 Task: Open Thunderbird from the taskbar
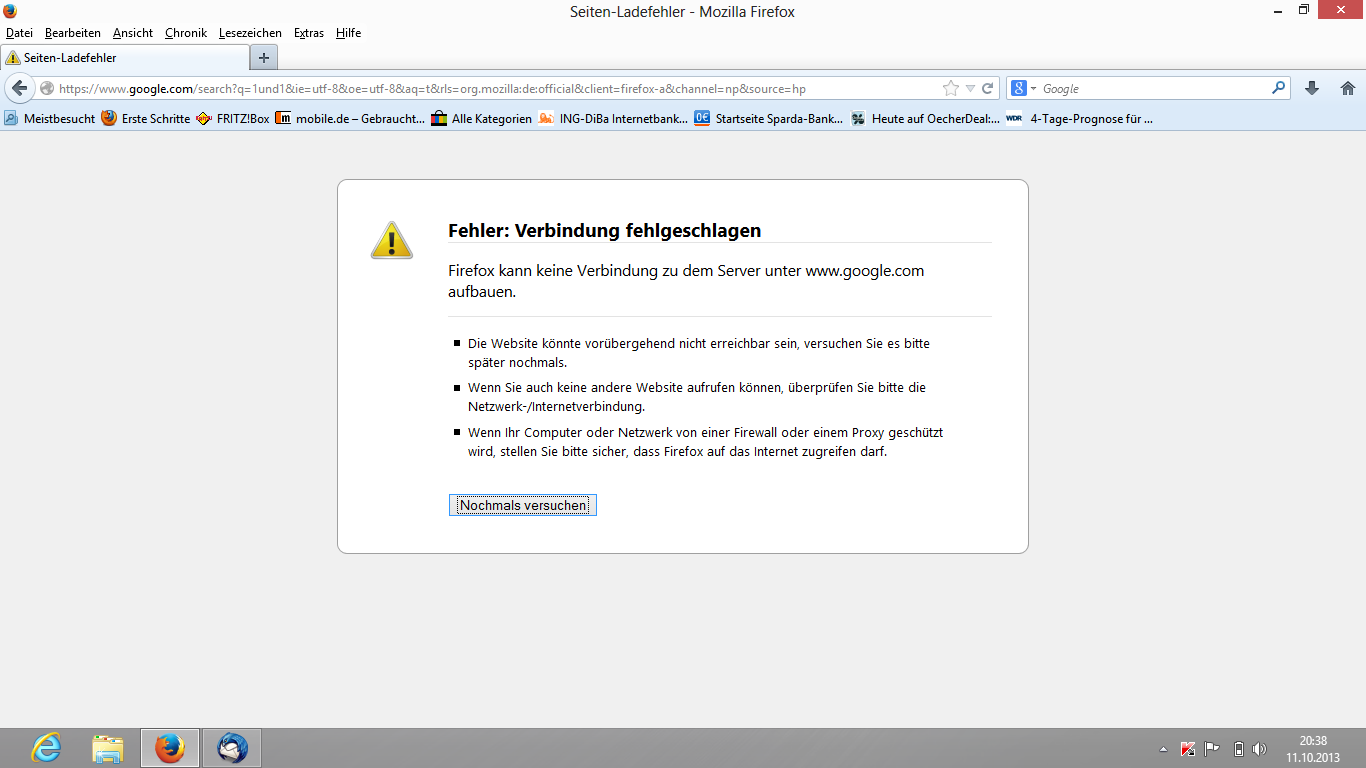(x=232, y=747)
